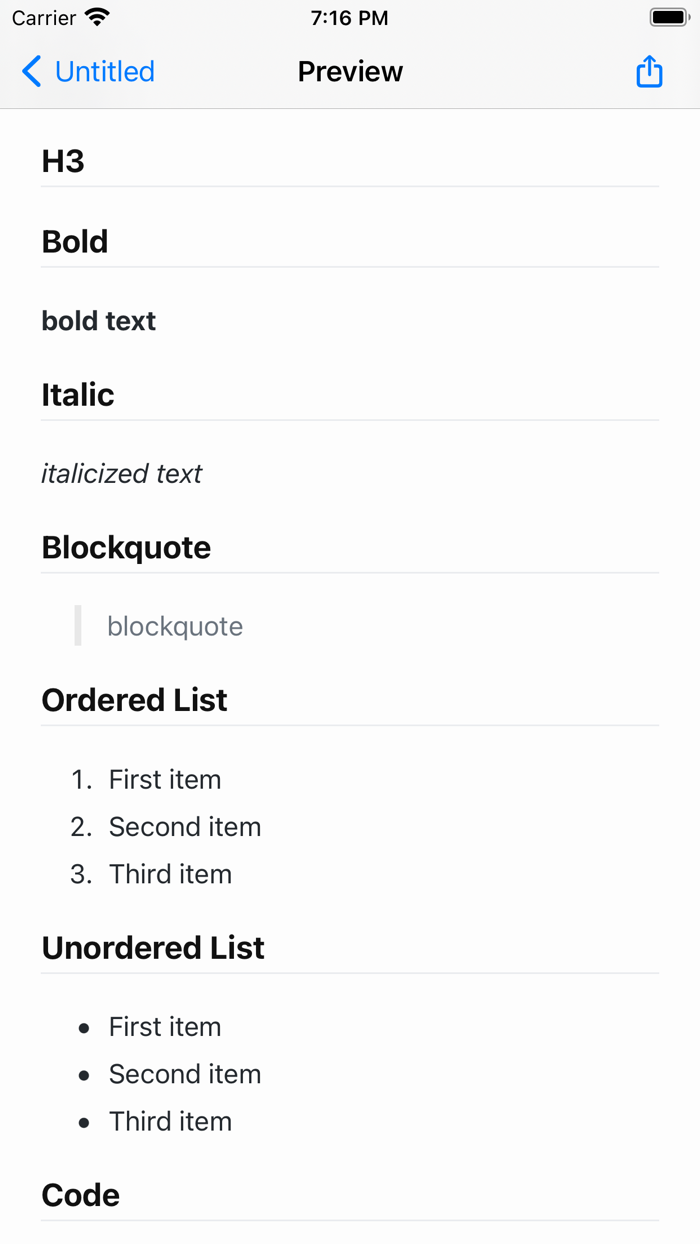Select First item in the Ordered List
The width and height of the screenshot is (700, 1244).
click(x=165, y=779)
